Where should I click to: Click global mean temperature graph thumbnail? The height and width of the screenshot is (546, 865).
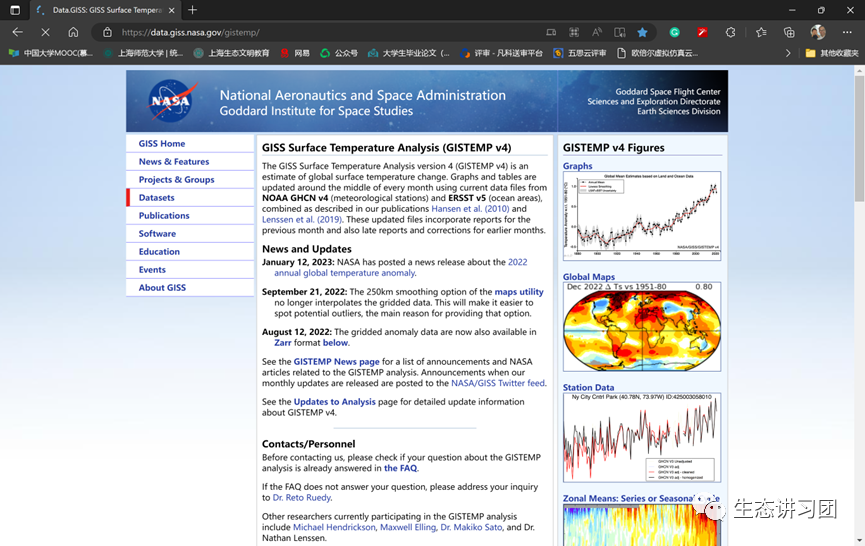tap(642, 216)
